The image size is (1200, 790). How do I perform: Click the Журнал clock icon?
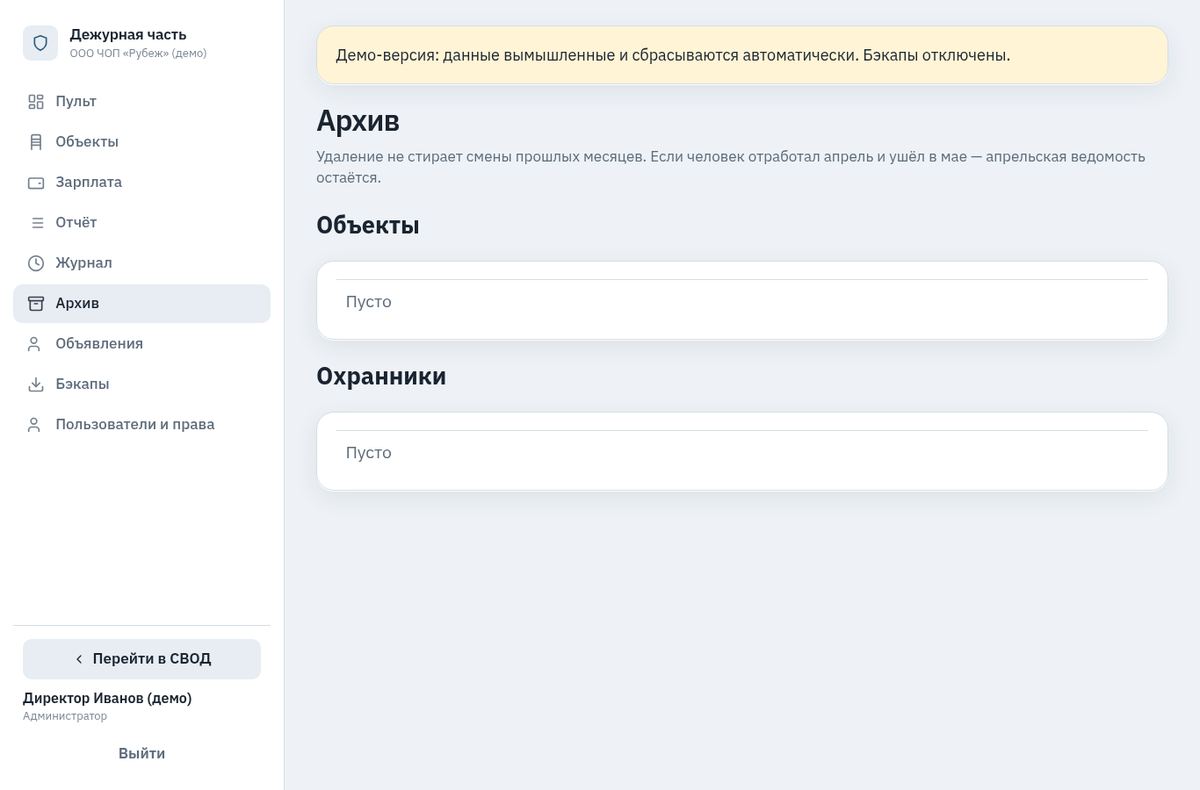click(36, 263)
